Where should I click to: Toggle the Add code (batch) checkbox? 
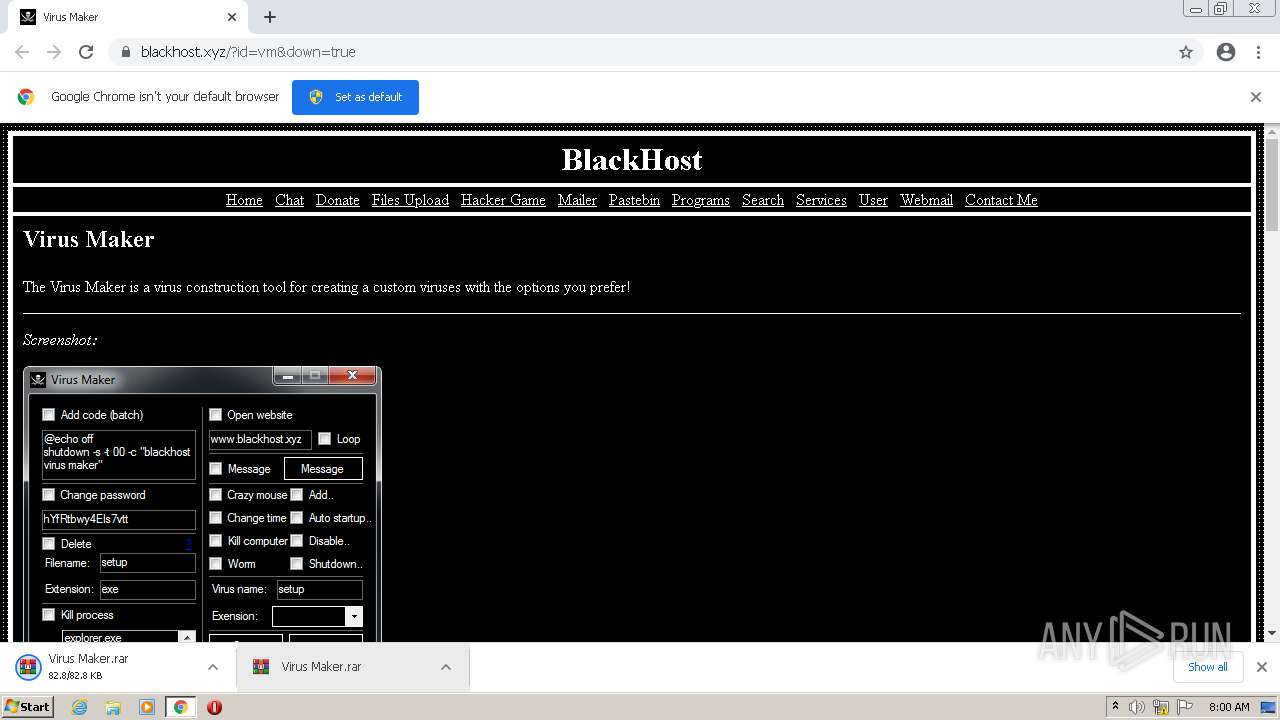coord(48,414)
